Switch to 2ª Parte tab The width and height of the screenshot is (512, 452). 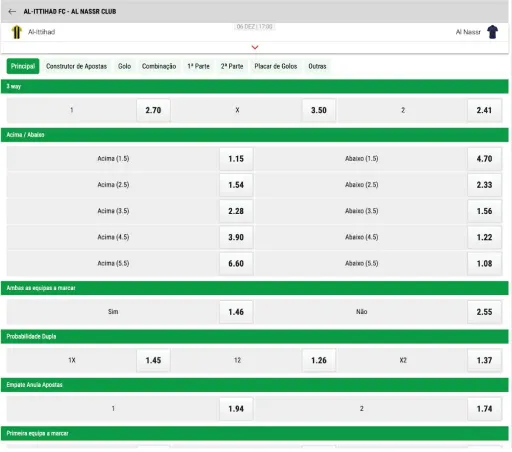(x=232, y=66)
